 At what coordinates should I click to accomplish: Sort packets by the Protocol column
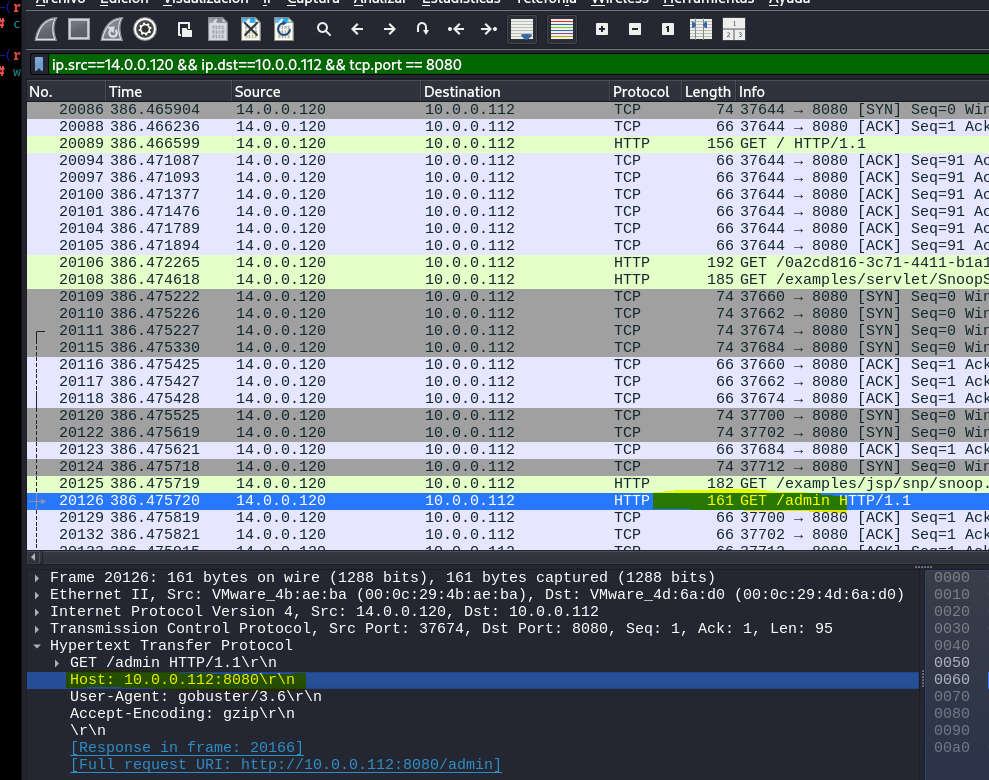[640, 92]
